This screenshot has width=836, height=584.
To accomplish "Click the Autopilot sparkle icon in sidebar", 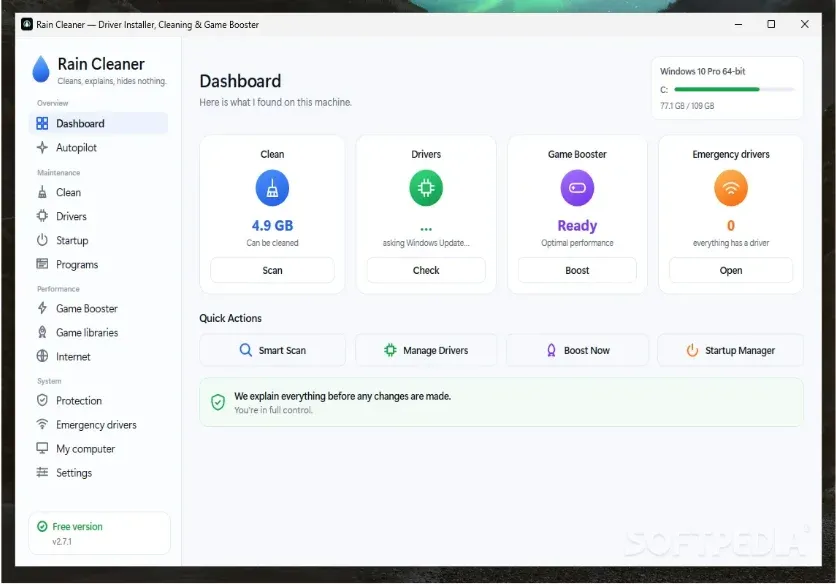I will (x=42, y=147).
